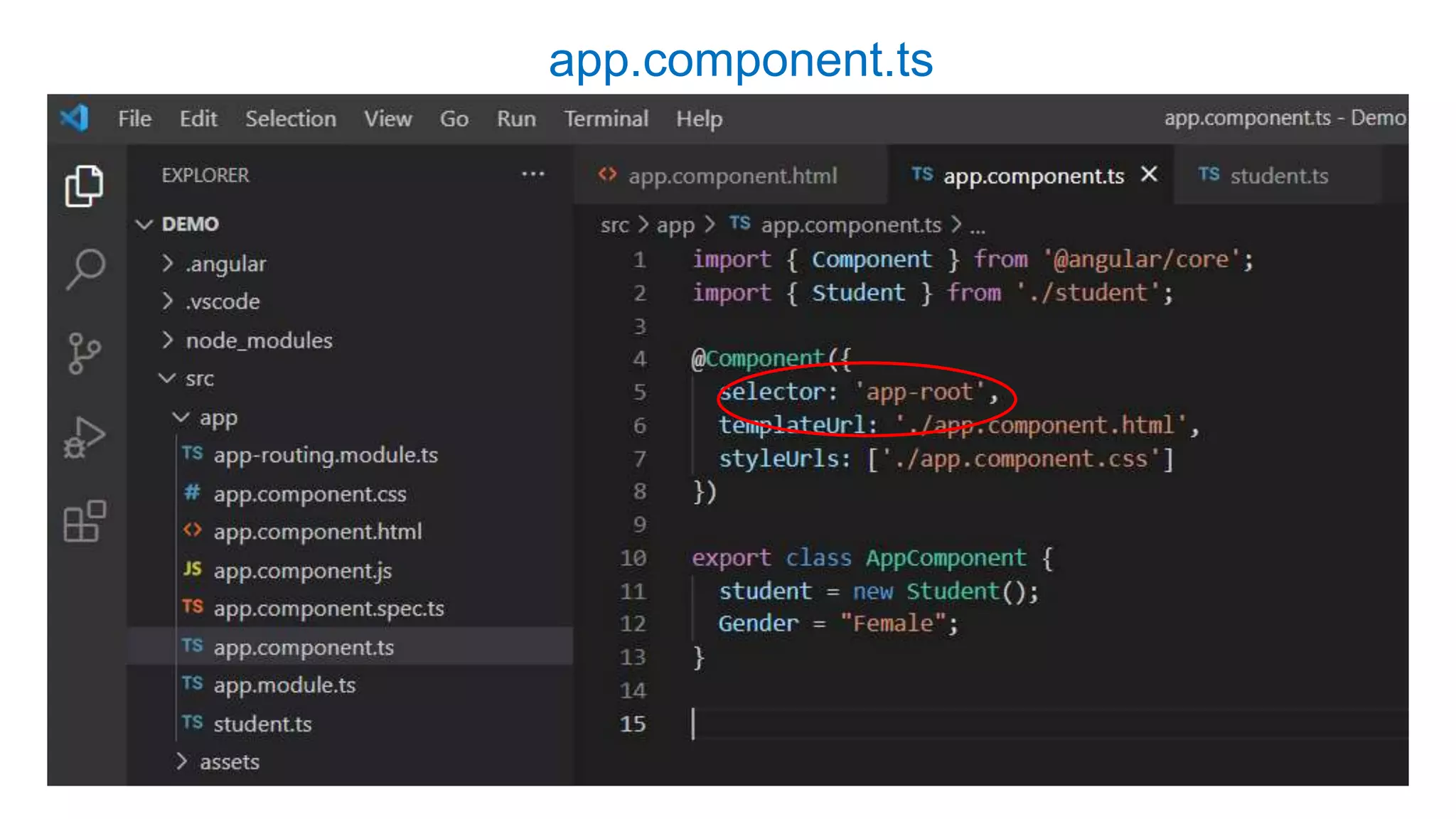The height and width of the screenshot is (819, 1456).
Task: Open the File menu
Action: 134,119
